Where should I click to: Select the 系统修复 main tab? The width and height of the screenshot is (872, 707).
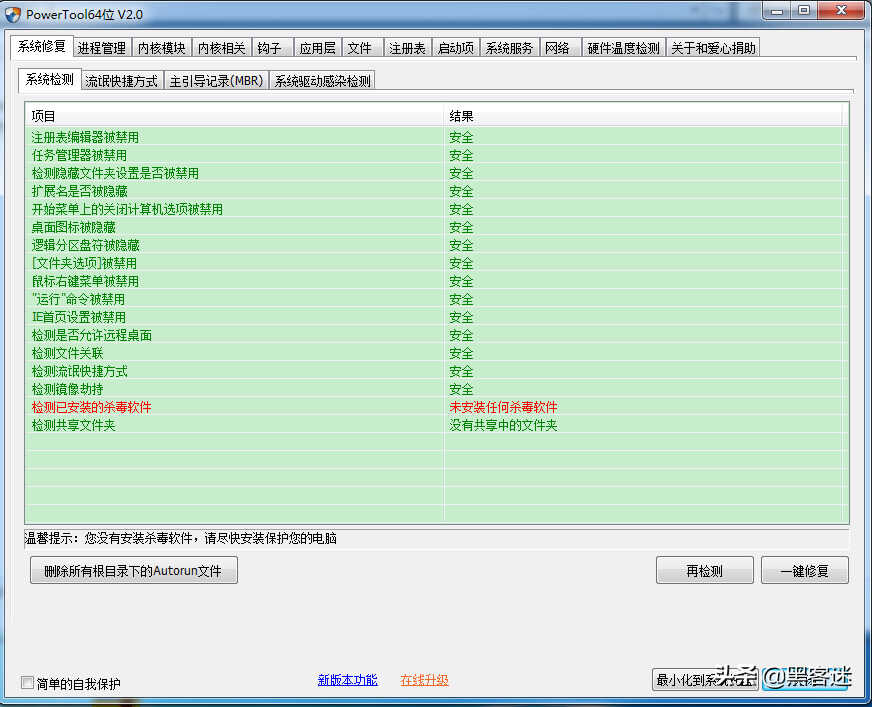pyautogui.click(x=42, y=46)
